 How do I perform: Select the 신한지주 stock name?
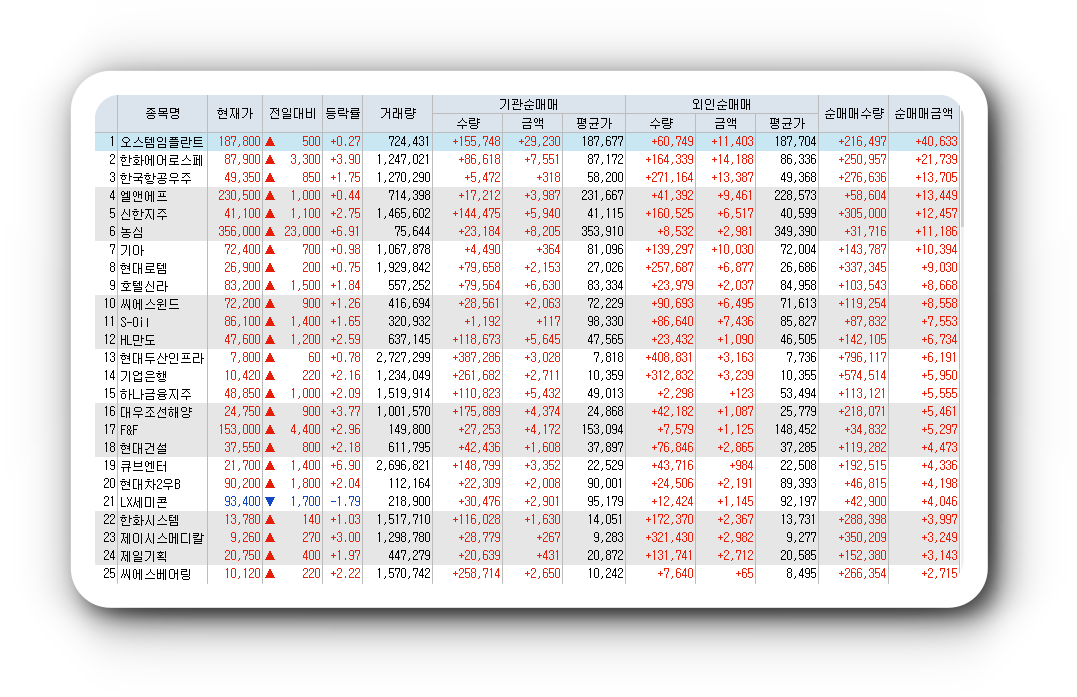(144, 214)
